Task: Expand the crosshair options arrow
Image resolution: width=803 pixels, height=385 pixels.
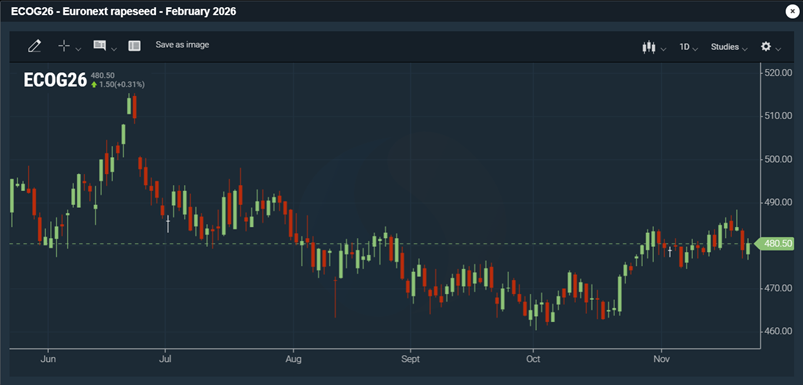Action: (78, 49)
